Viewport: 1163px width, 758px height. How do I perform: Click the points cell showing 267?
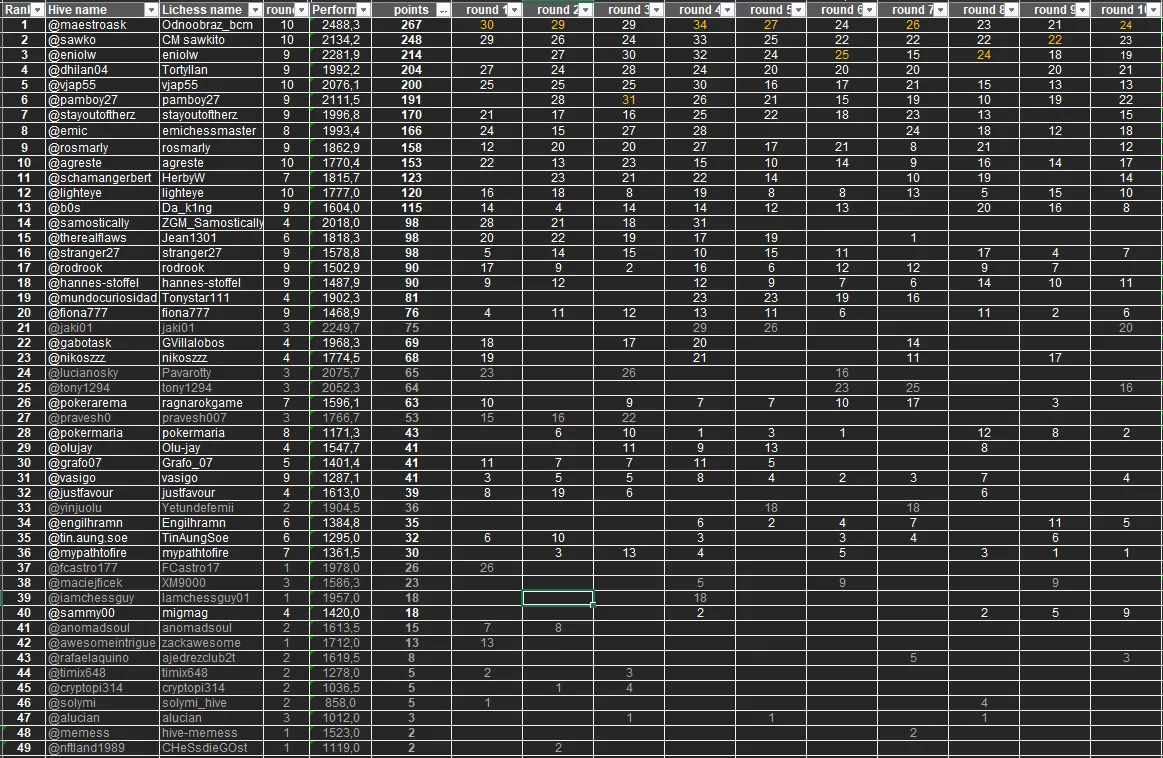coord(411,25)
